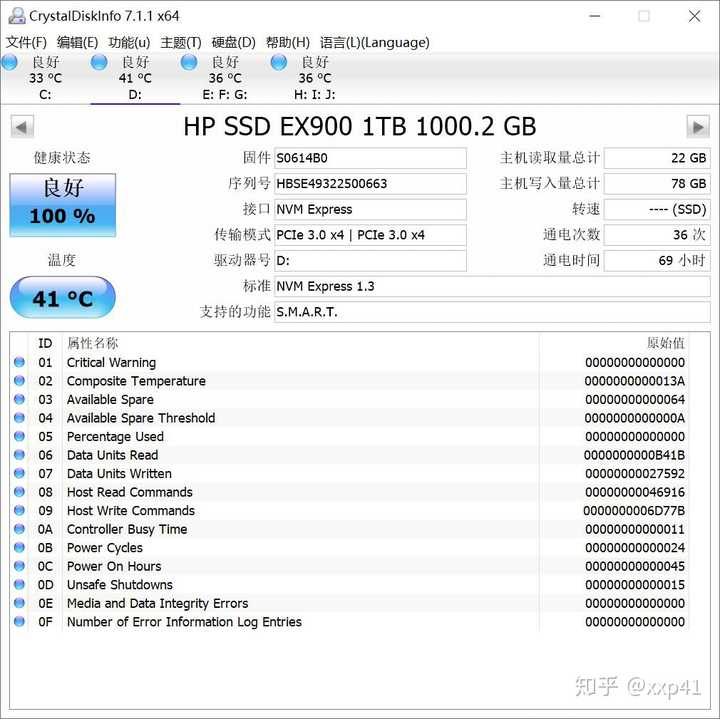Open the 编辑(E) menu
Screen dimensions: 720x719
[x=77, y=43]
